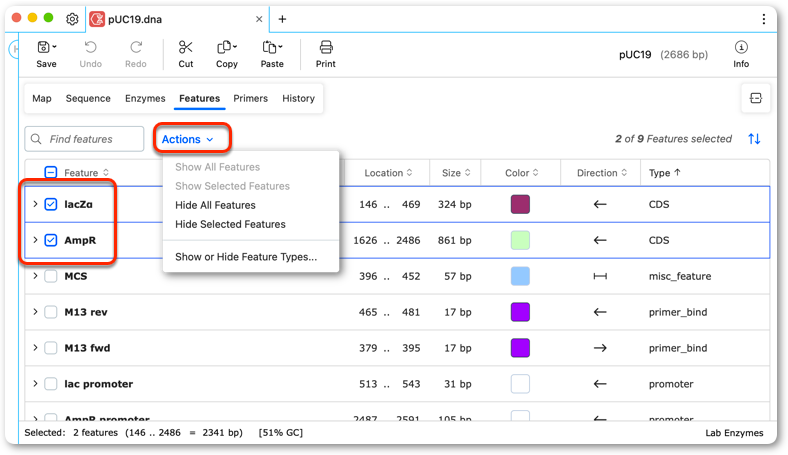Sort by the Color column header
The width and height of the screenshot is (788, 455).
pyautogui.click(x=522, y=173)
